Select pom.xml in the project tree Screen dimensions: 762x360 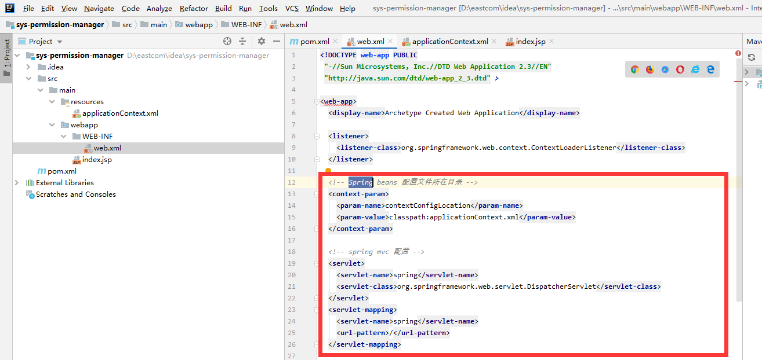(62, 171)
